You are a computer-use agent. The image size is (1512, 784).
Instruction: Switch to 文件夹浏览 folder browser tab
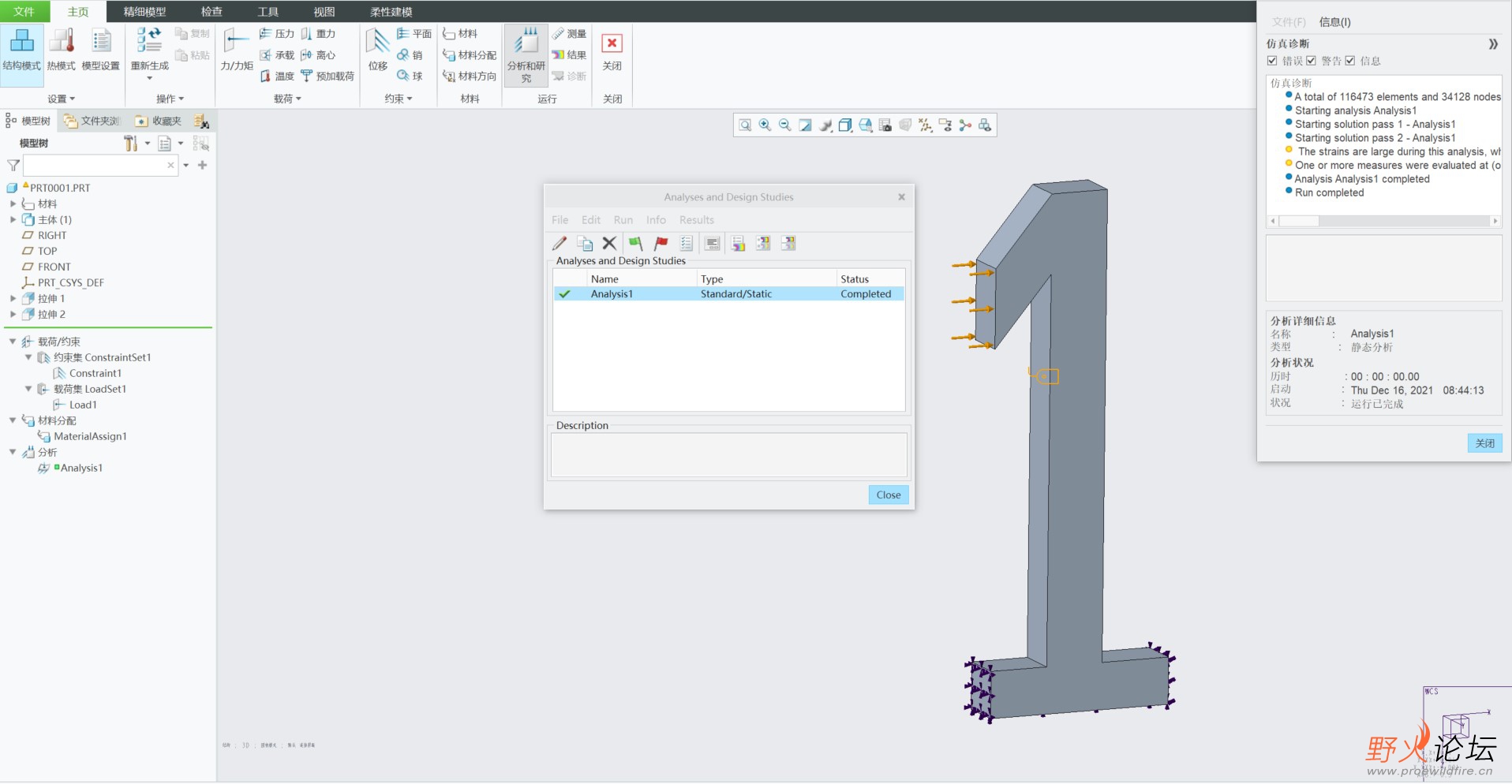pyautogui.click(x=92, y=121)
